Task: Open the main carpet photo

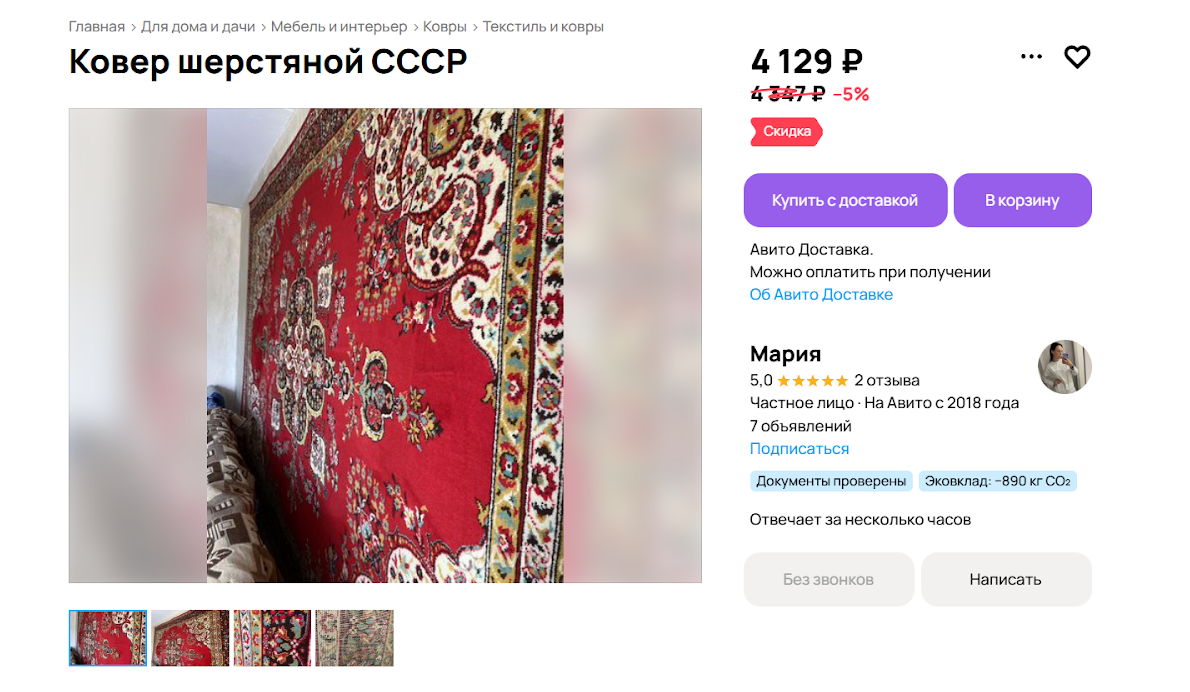Action: [385, 345]
